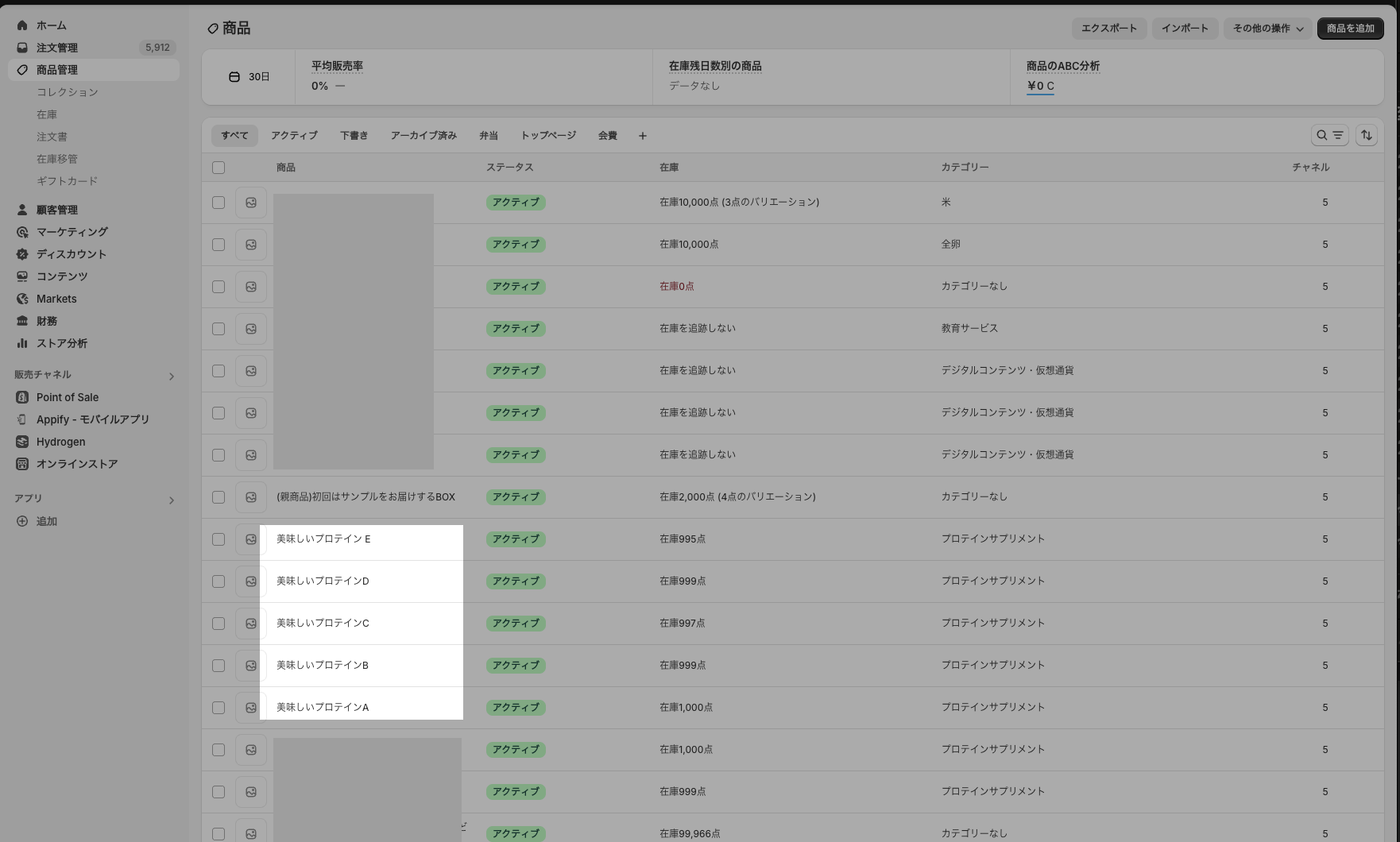
Task: Click the Point of Sale icon
Action: point(22,397)
